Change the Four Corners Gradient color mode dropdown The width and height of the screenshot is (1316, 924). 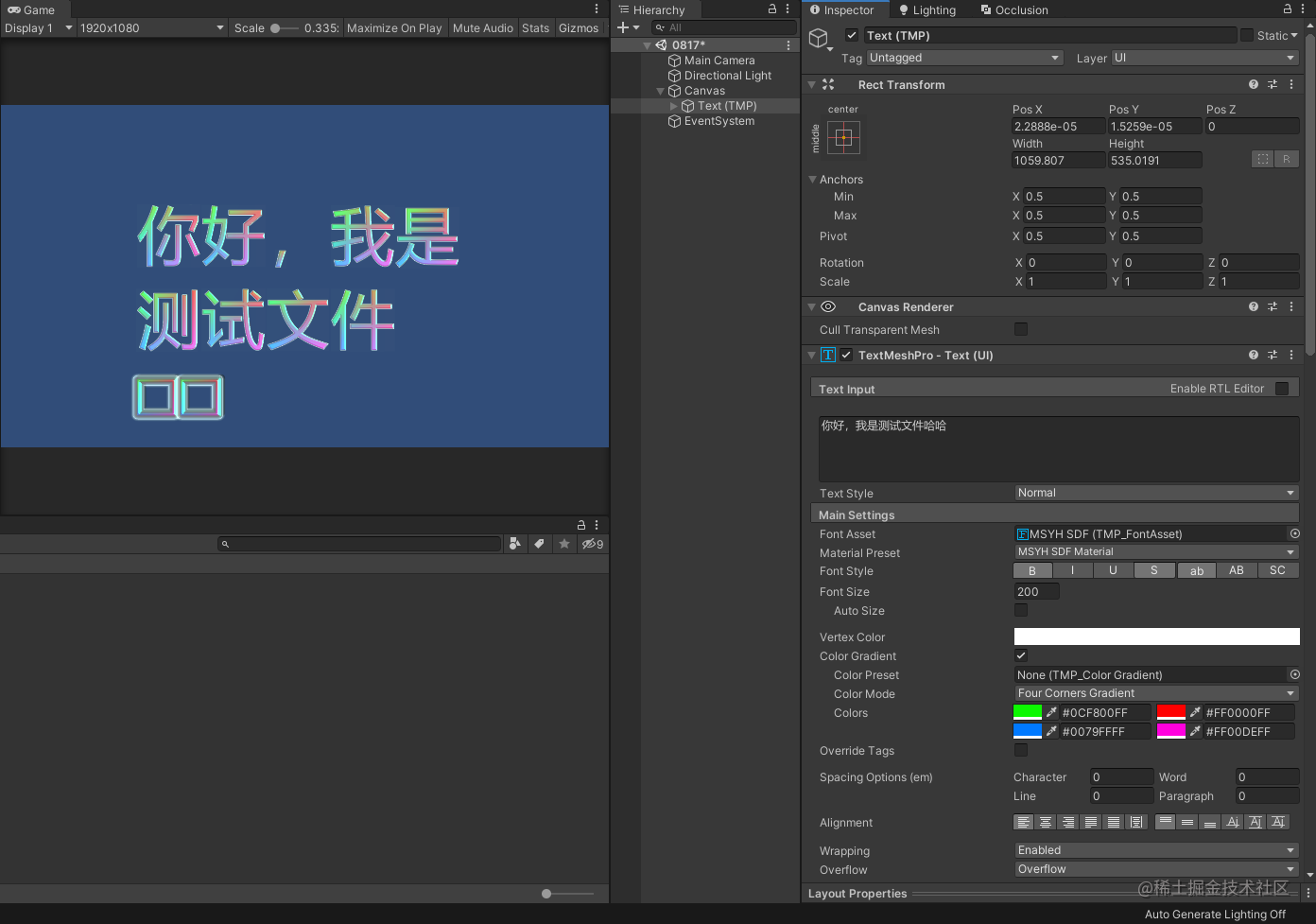pos(1155,693)
